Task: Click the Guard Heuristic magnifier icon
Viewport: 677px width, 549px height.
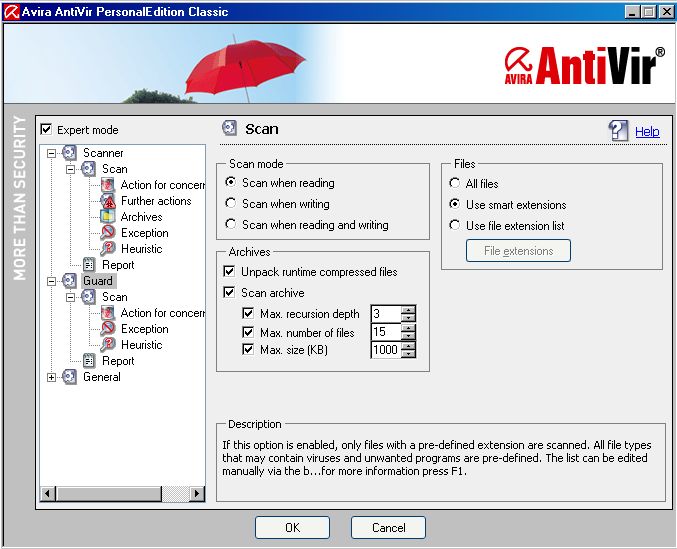Action: (108, 344)
